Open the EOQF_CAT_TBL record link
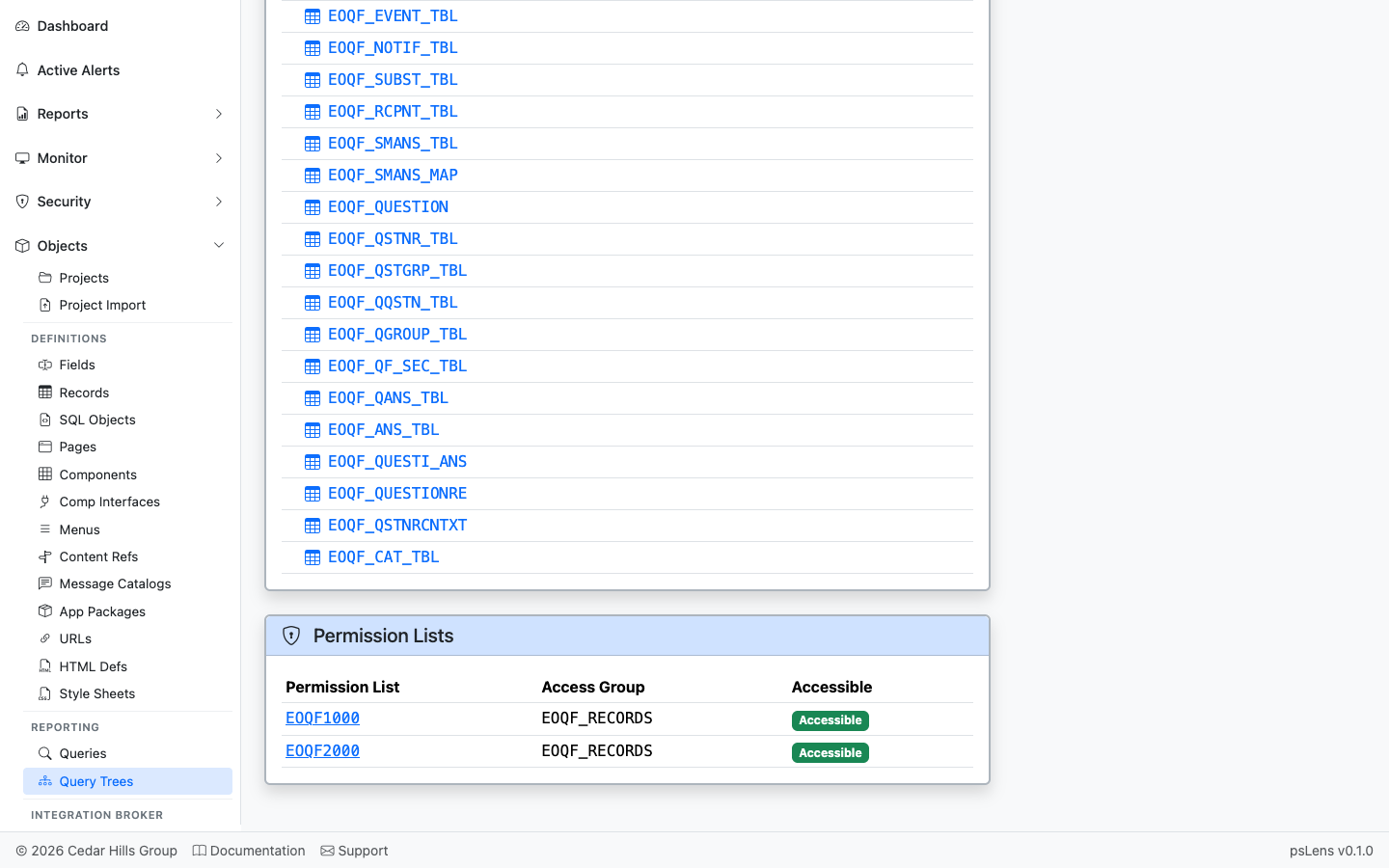This screenshot has height=868, width=1389. pos(383,556)
